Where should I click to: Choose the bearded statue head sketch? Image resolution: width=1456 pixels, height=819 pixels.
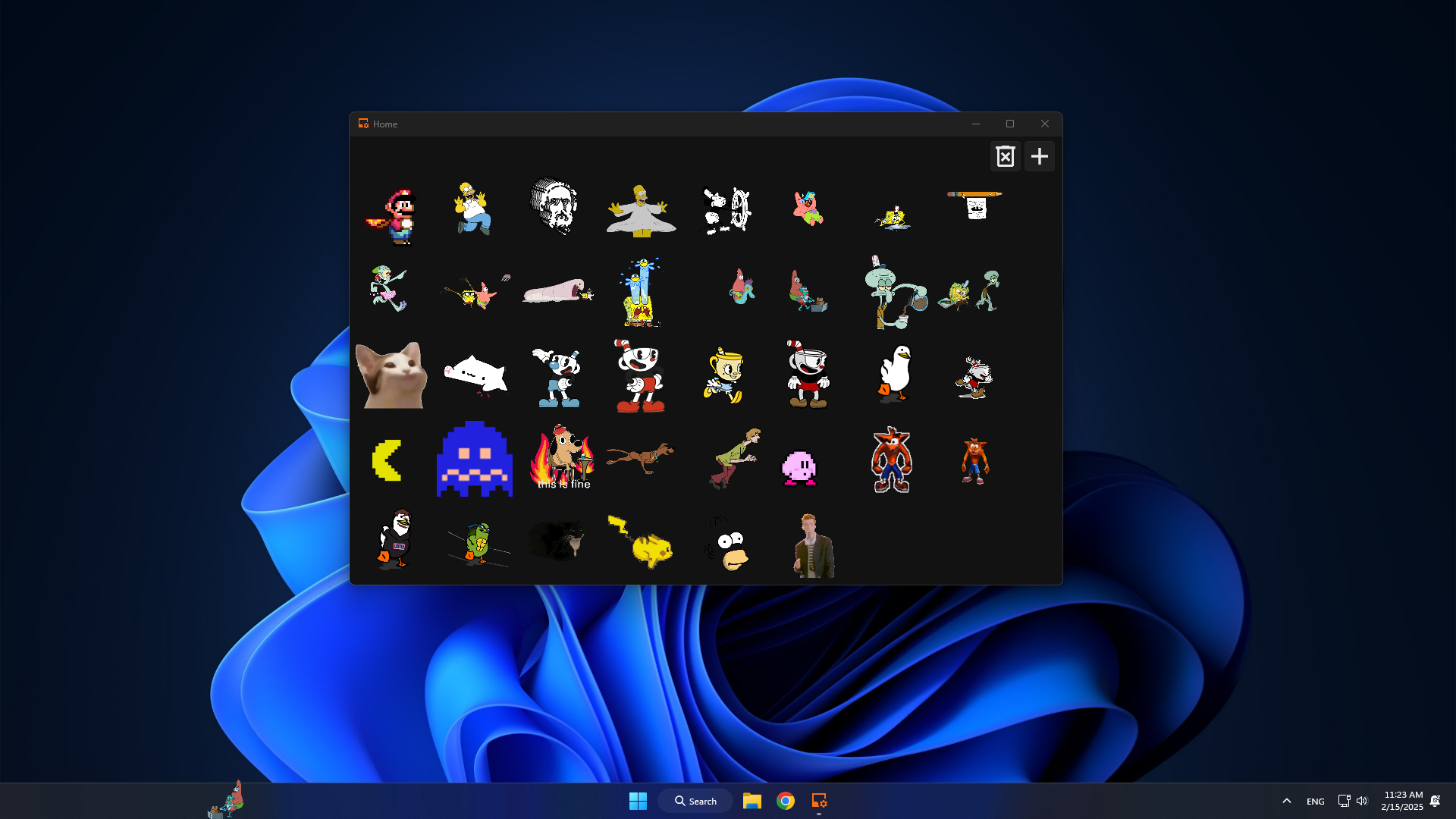coord(554,206)
